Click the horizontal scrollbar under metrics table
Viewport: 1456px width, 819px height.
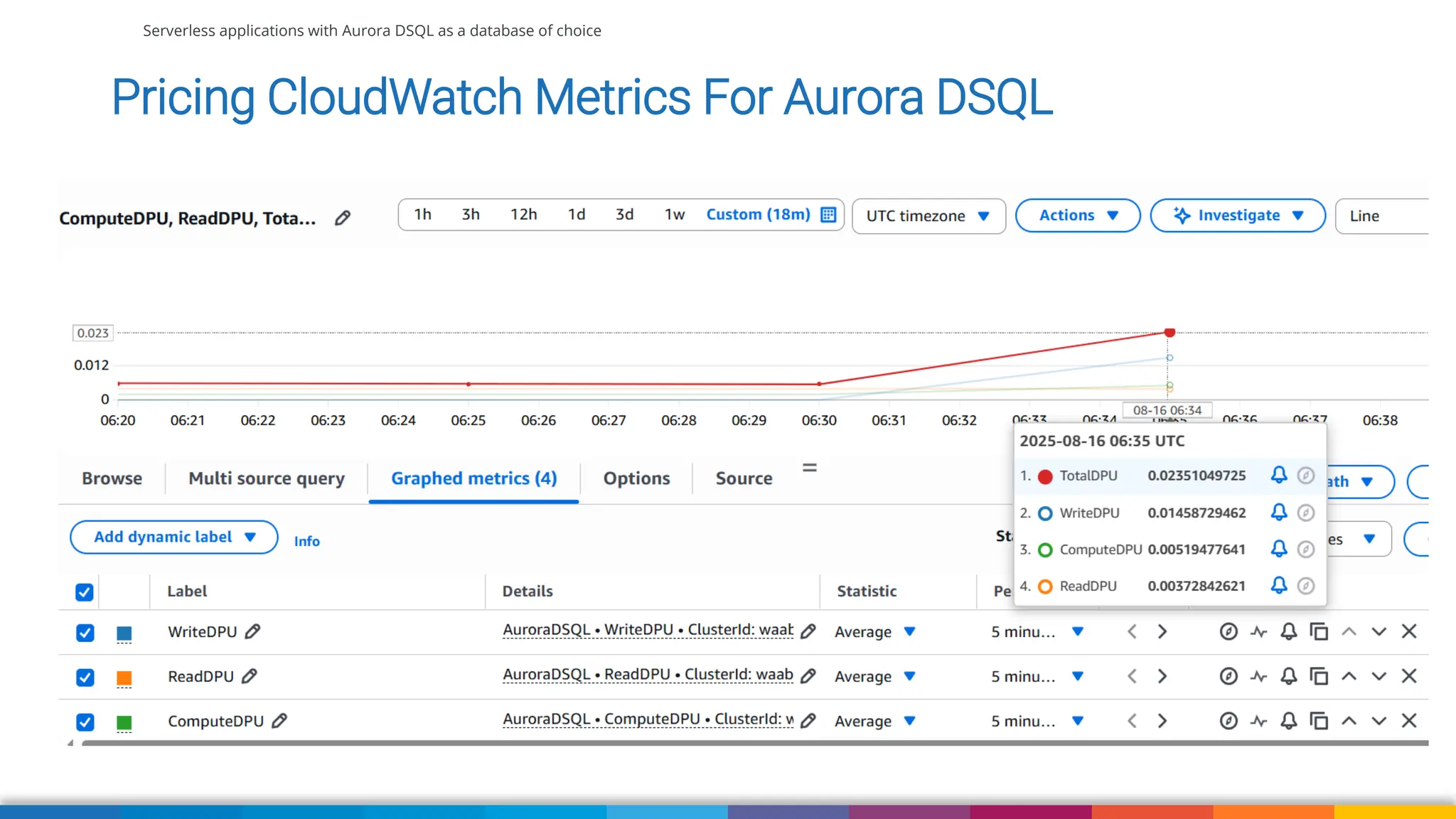point(755,743)
